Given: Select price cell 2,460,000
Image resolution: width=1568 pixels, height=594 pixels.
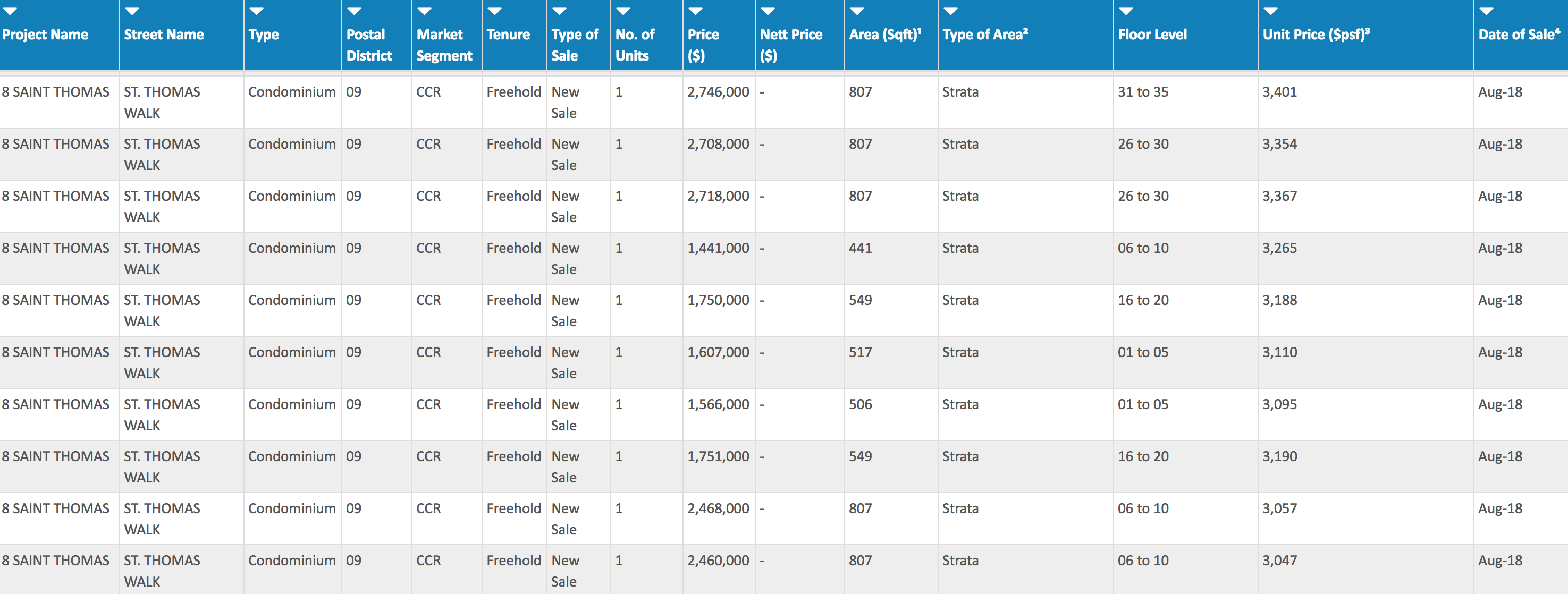Looking at the screenshot, I should (x=718, y=561).
